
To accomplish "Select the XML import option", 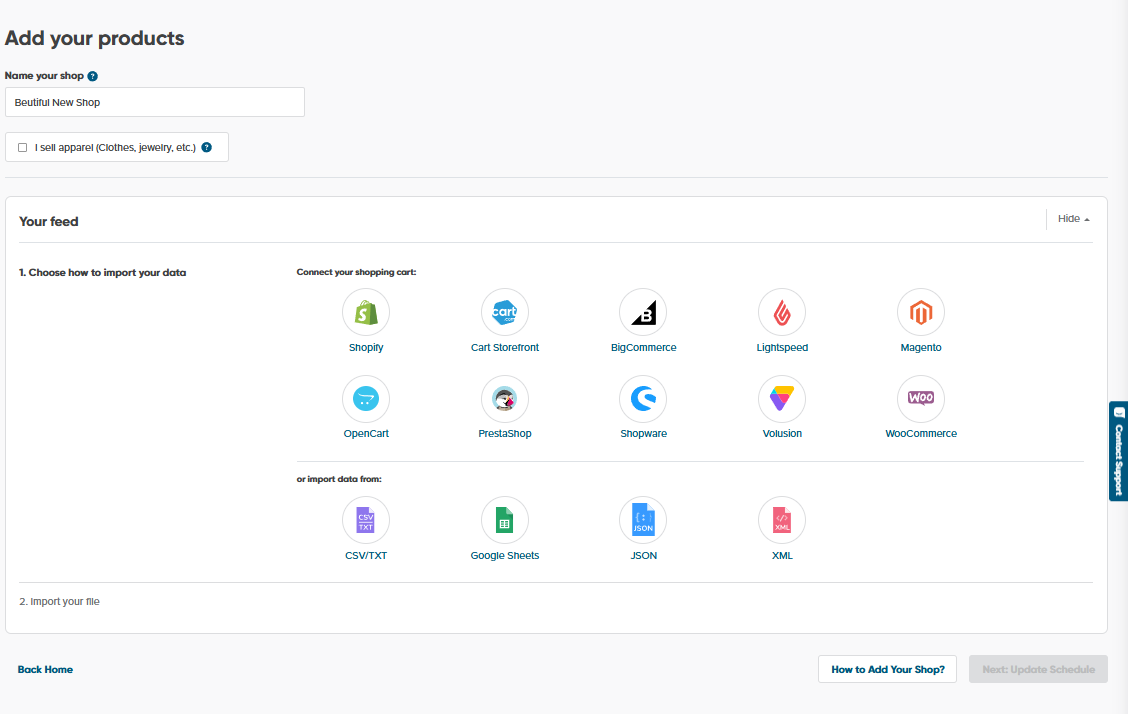I will (781, 519).
